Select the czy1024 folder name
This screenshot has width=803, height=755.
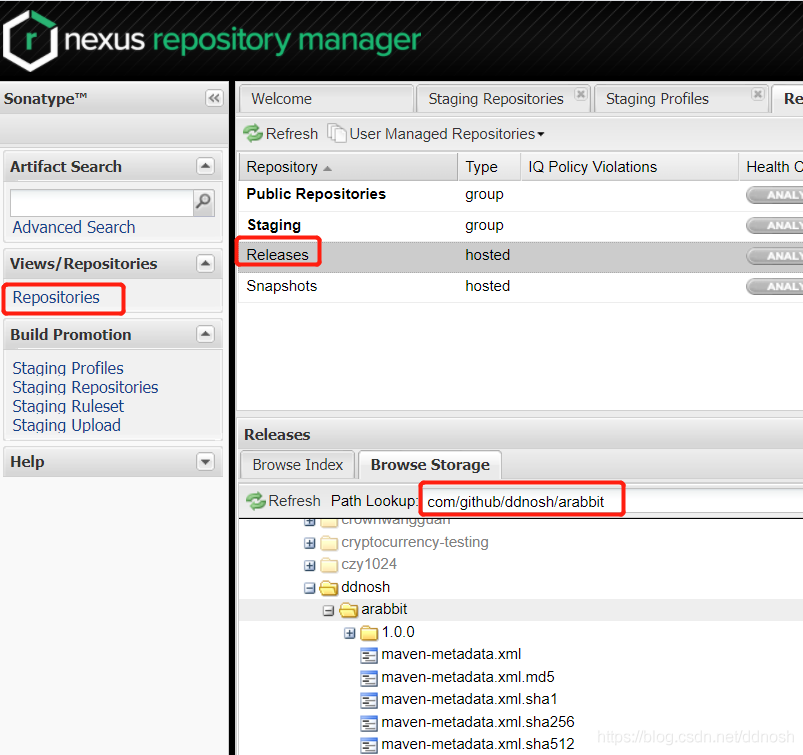[369, 564]
